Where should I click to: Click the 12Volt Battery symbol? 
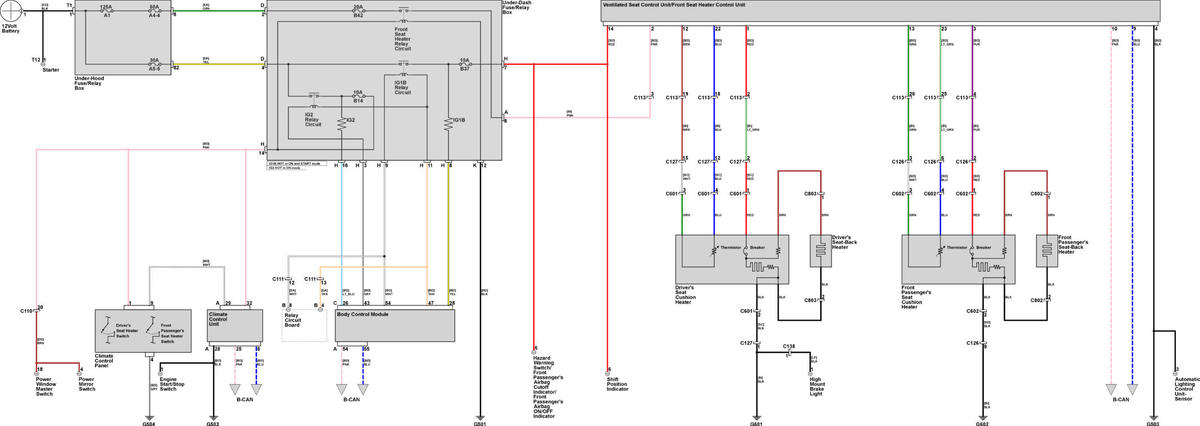coord(10,10)
